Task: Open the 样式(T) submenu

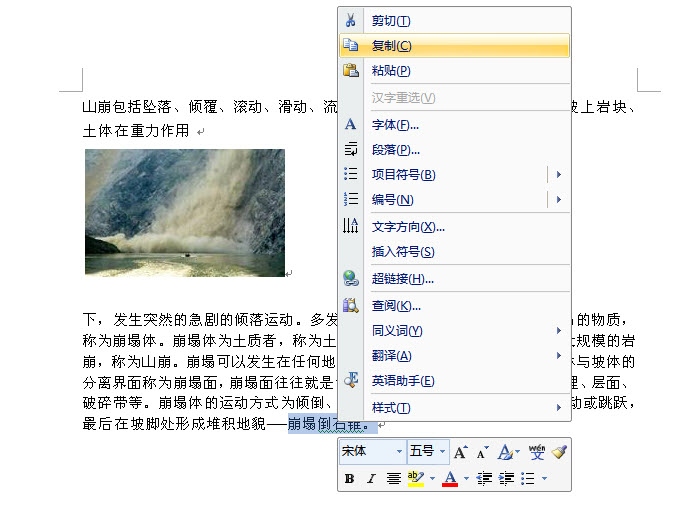Action: (455, 408)
